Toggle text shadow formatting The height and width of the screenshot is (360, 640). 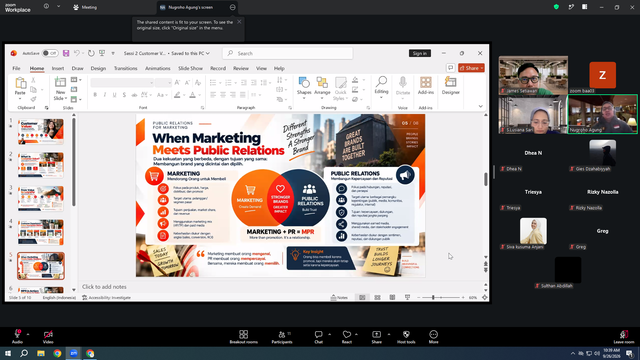click(124, 95)
